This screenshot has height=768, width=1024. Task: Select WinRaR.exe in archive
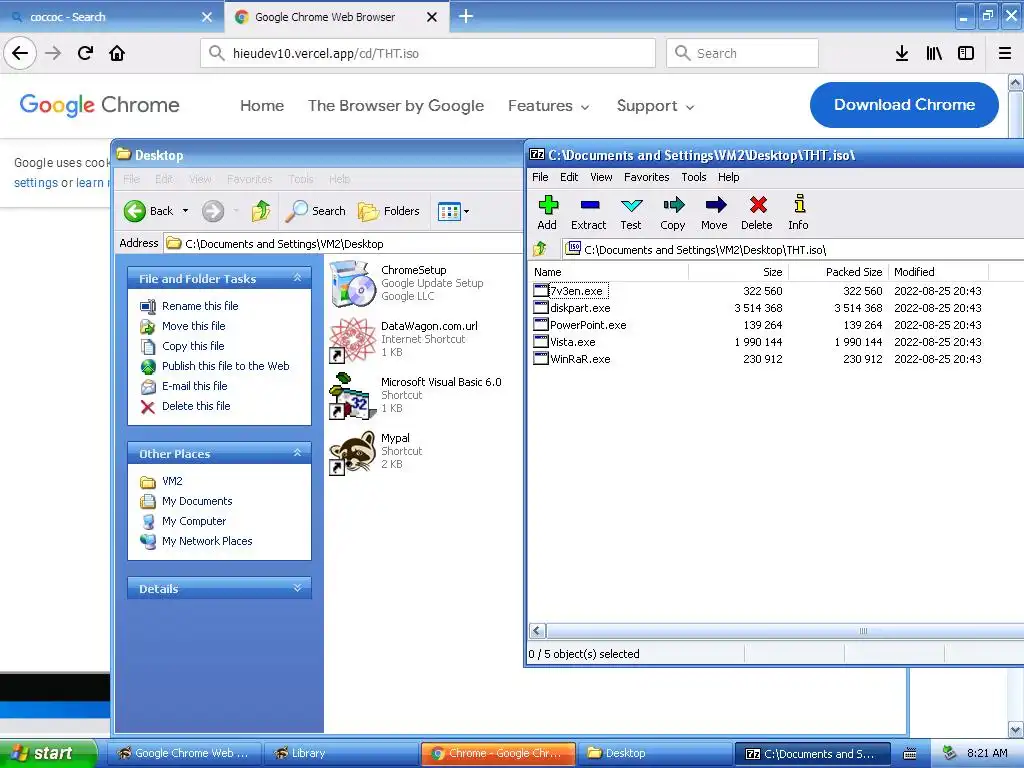(580, 359)
